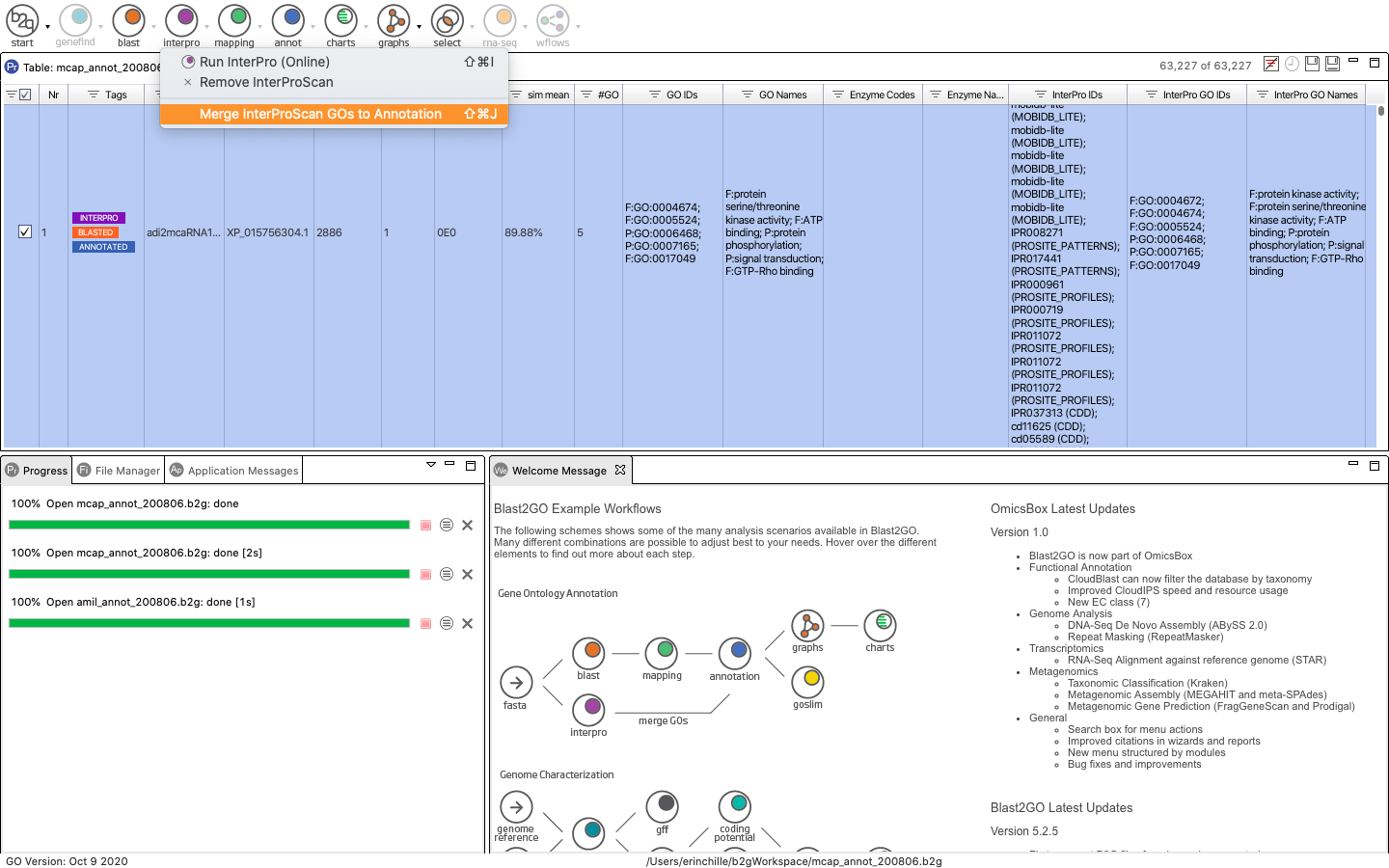
Task: Click the ANNOTATED tag in row 1
Action: point(103,247)
